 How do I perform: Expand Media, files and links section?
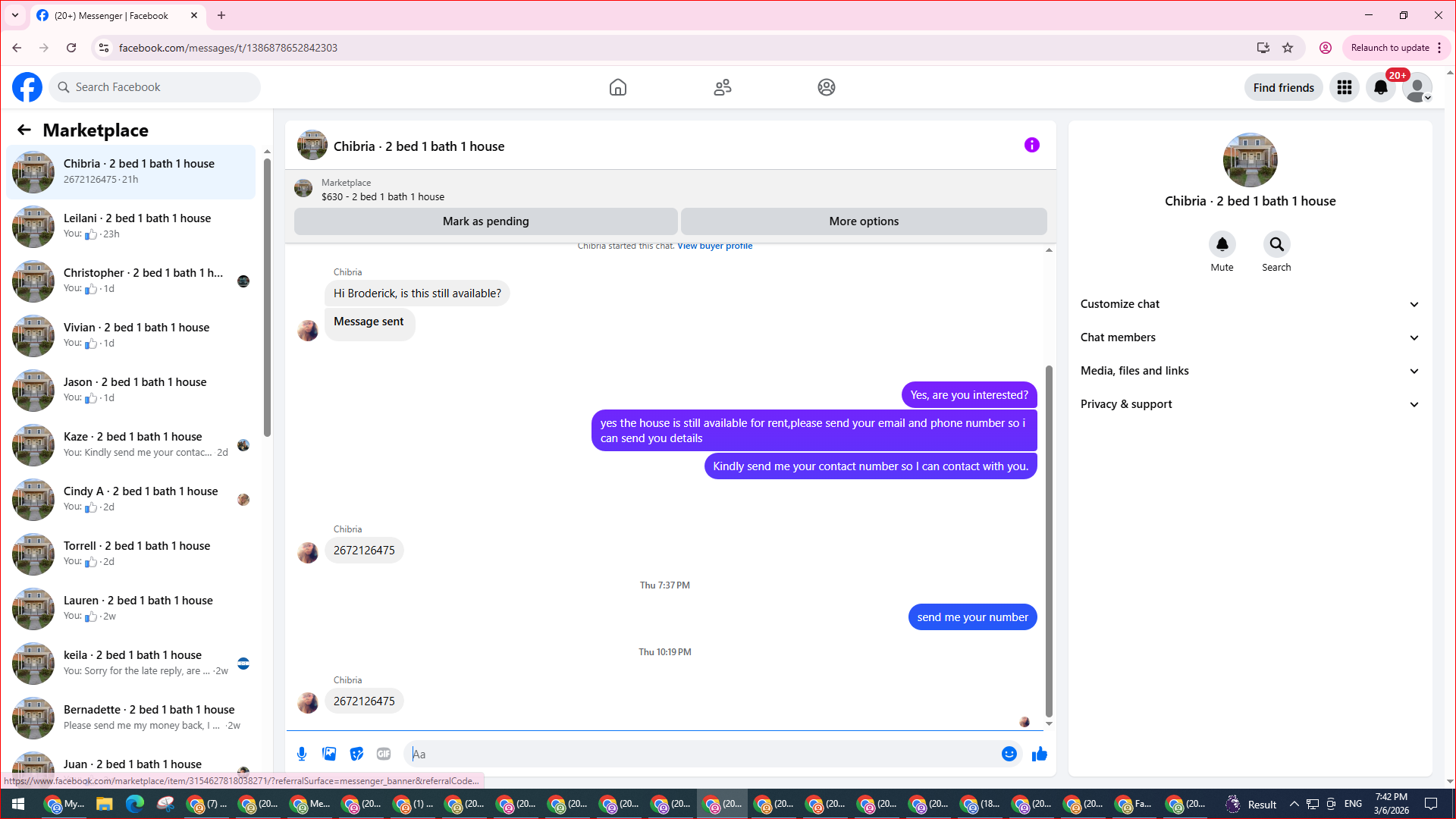click(1249, 371)
